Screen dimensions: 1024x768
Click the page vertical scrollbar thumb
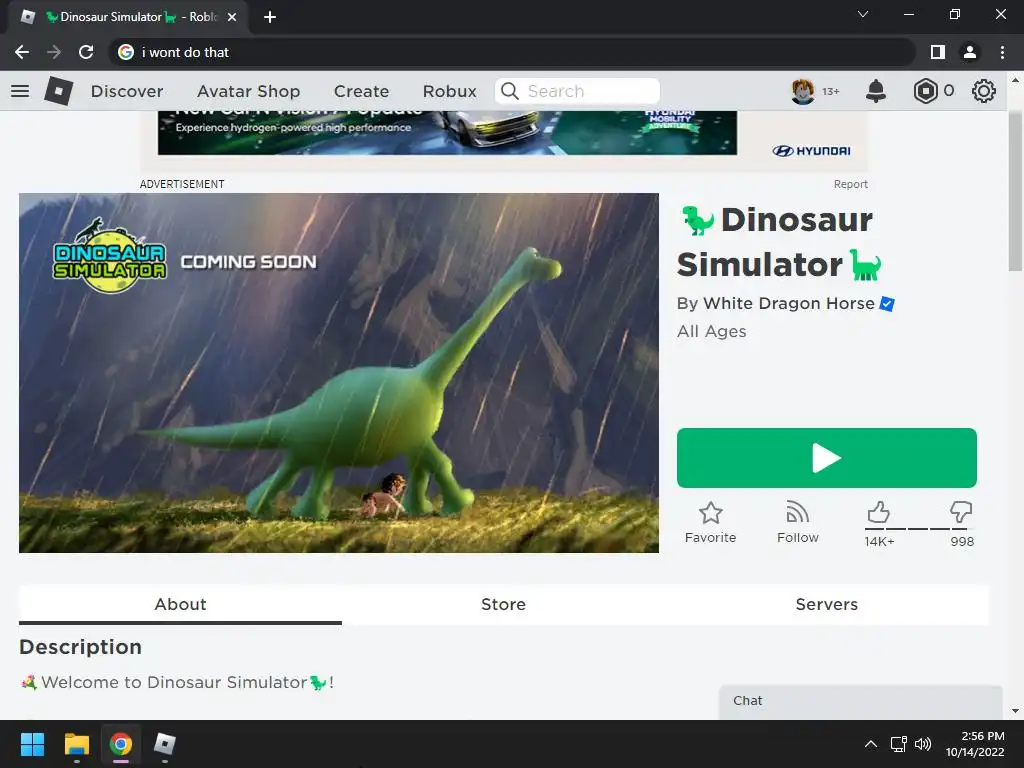tap(1015, 191)
